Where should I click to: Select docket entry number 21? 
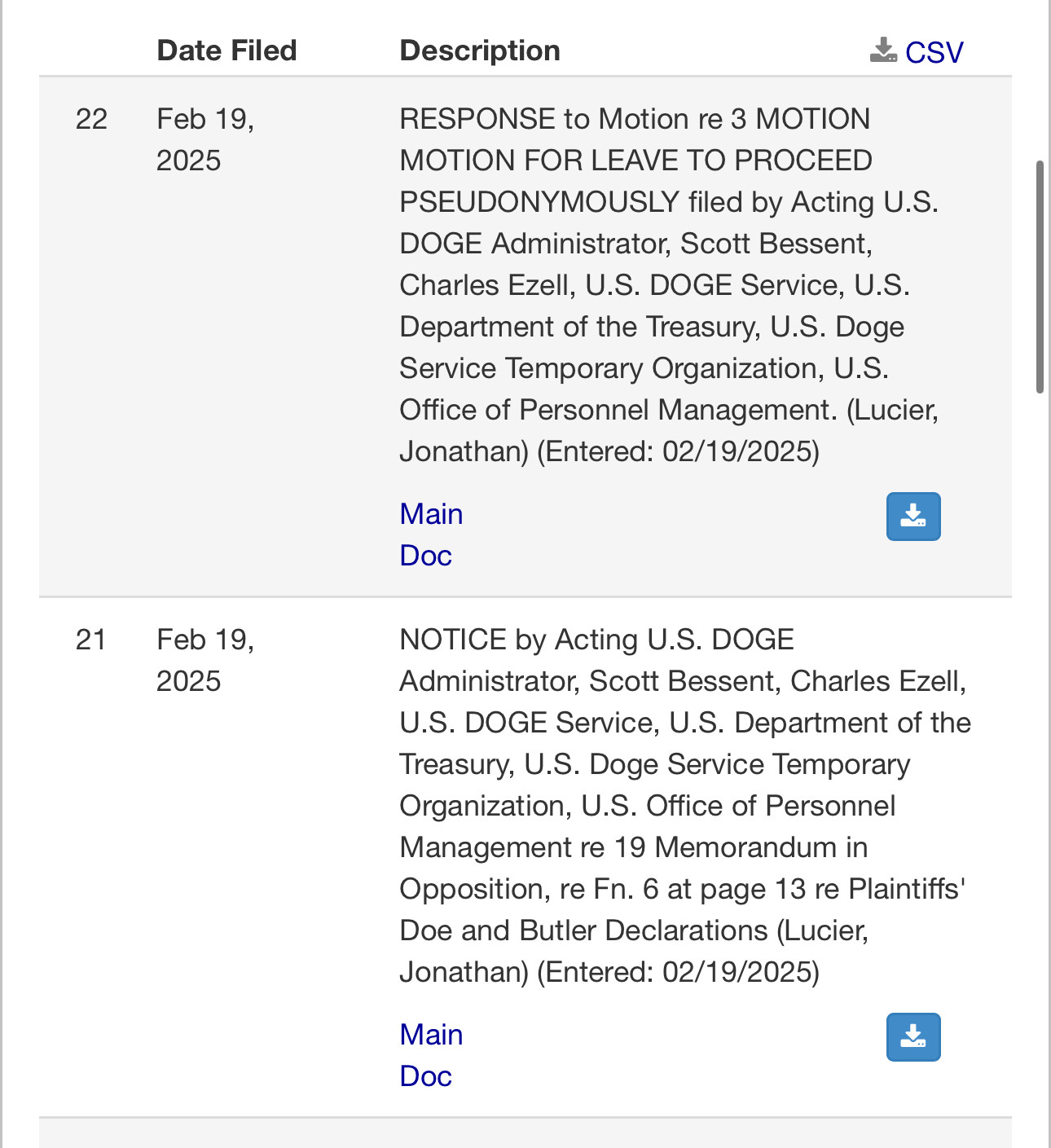[90, 640]
